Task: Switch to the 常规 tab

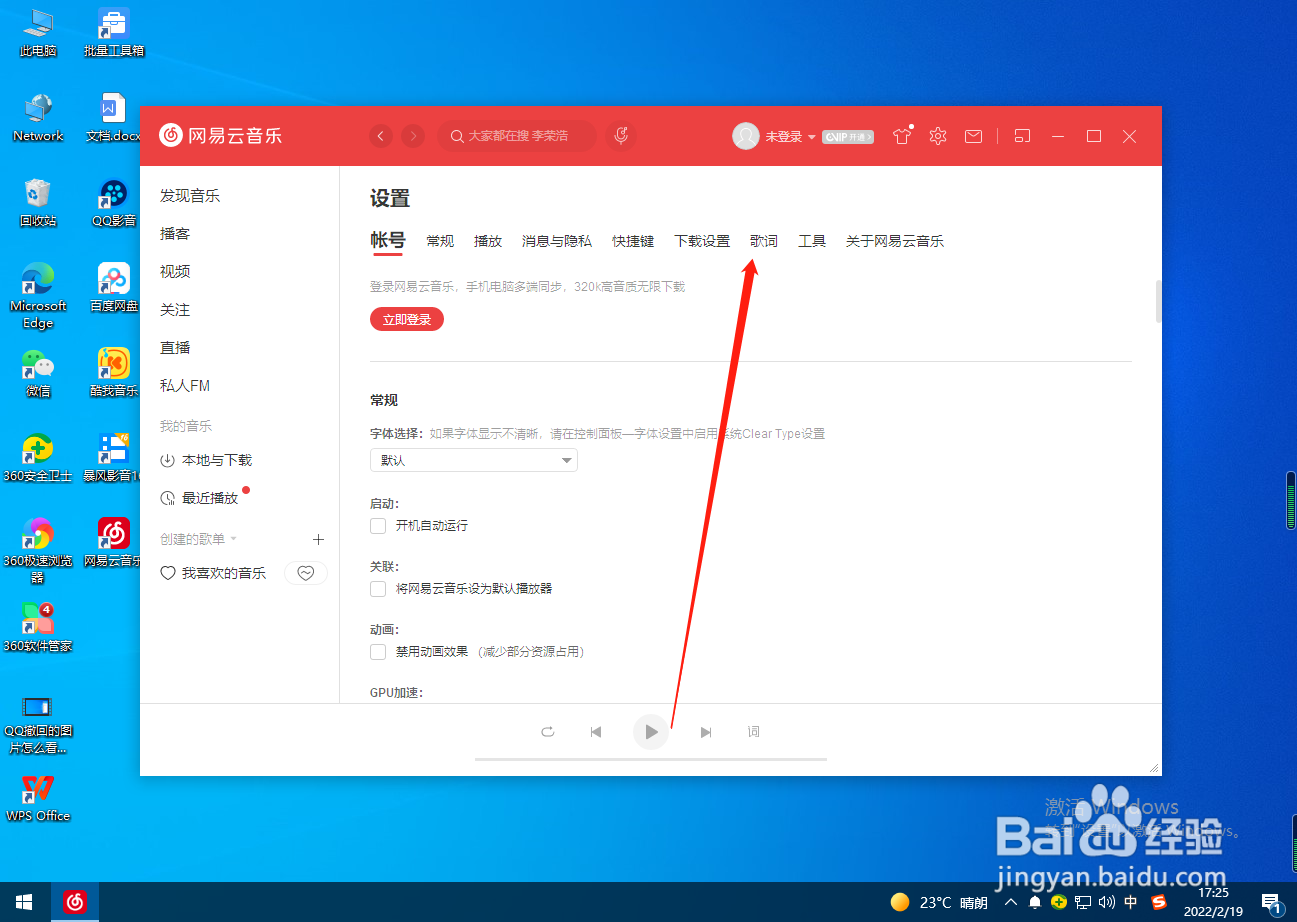Action: tap(440, 241)
